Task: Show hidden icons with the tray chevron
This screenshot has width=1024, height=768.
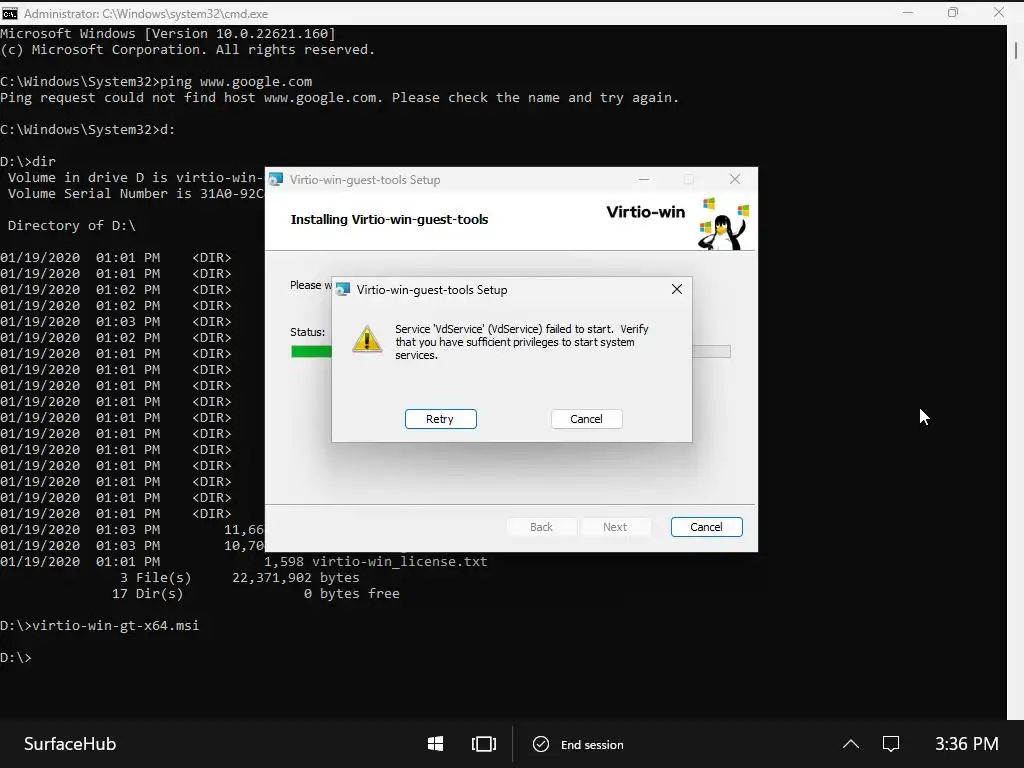Action: click(x=851, y=744)
